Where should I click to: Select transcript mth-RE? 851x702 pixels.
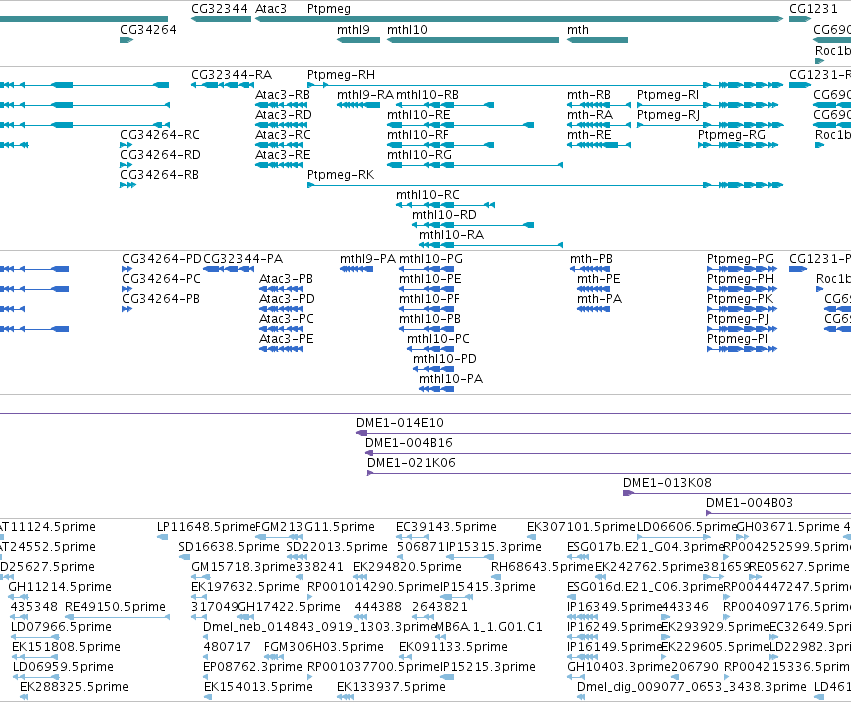click(x=589, y=135)
